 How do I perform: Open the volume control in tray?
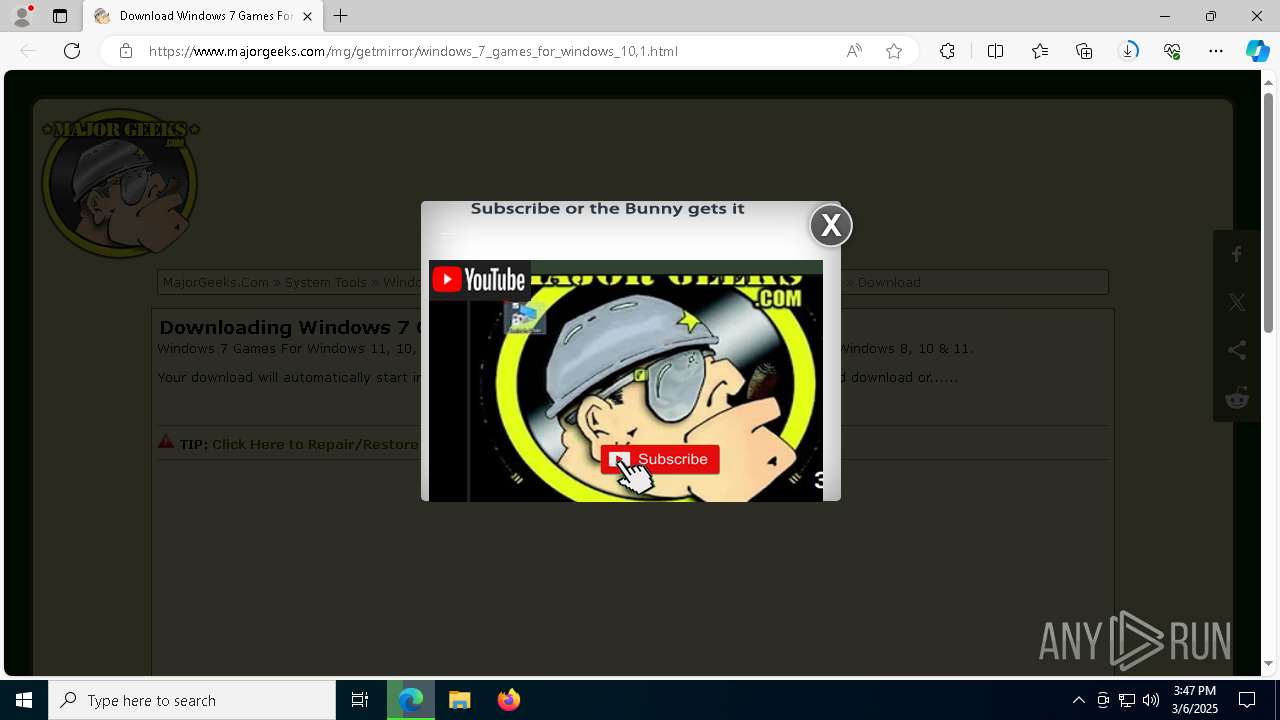point(1151,700)
